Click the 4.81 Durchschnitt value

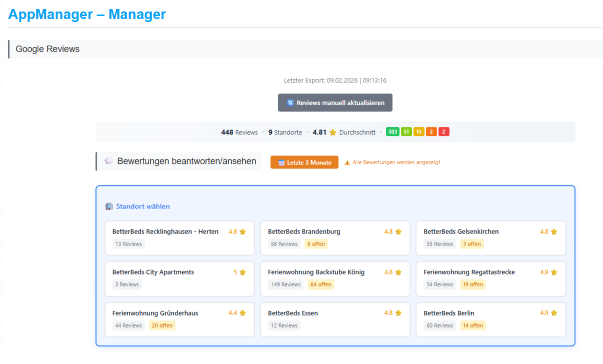319,132
